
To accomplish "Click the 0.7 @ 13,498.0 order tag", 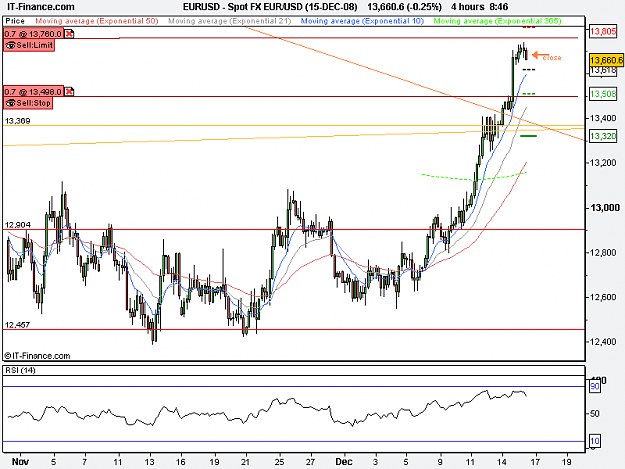I will coord(33,92).
